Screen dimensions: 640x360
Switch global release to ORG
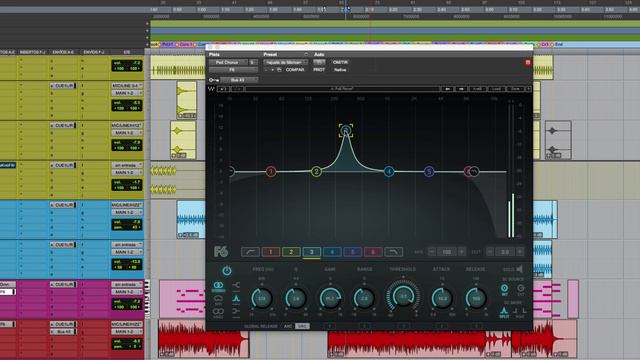click(x=302, y=326)
